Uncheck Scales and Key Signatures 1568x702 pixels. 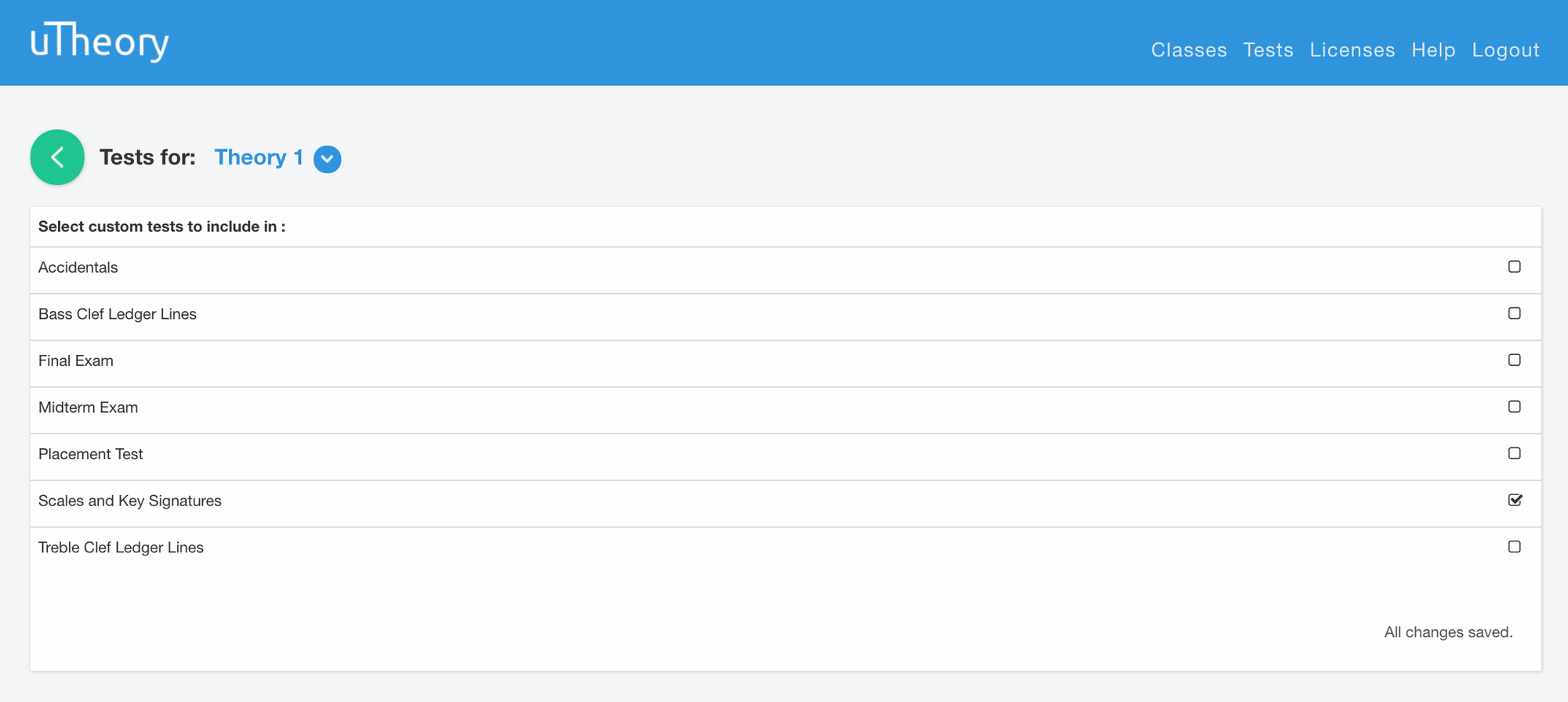(1515, 500)
